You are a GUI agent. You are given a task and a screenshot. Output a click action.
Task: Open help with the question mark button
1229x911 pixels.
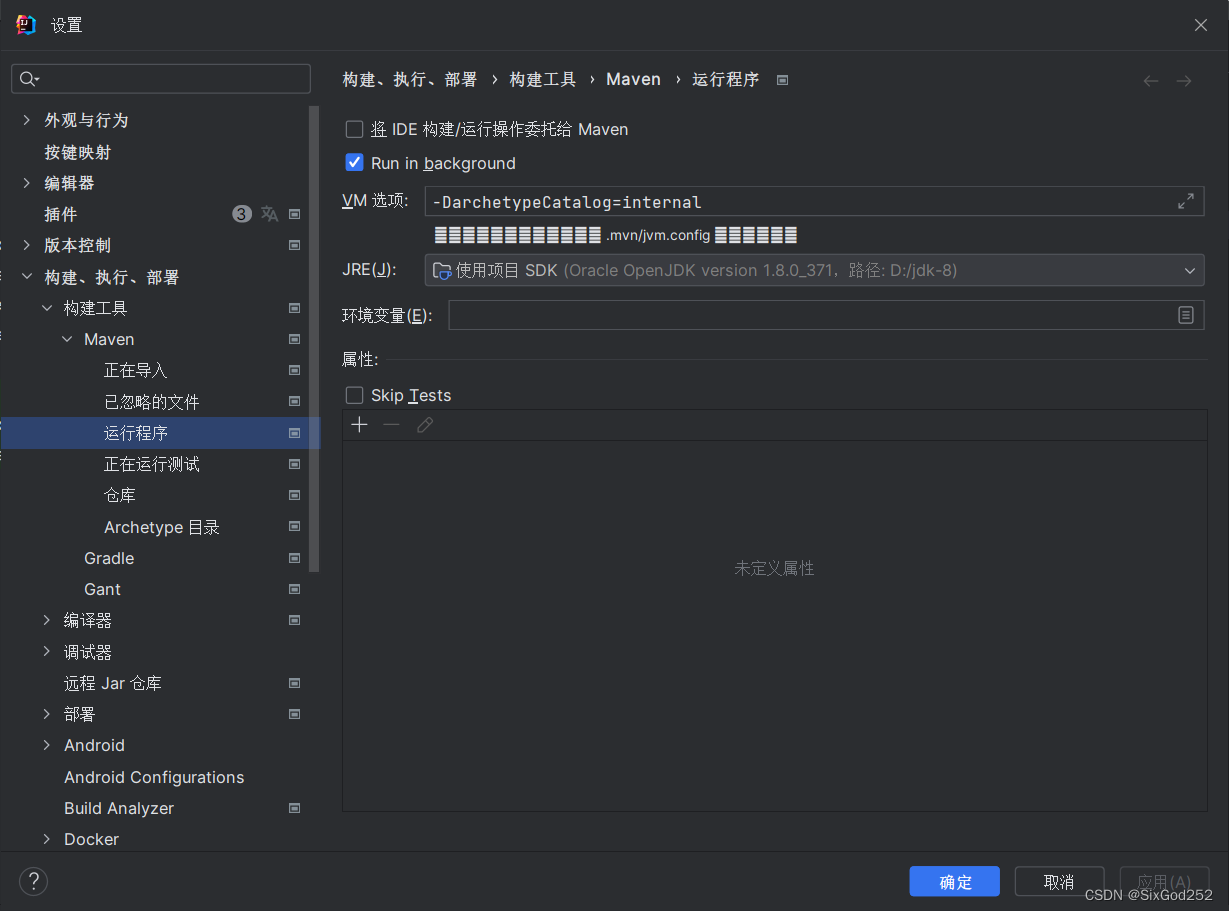[34, 881]
